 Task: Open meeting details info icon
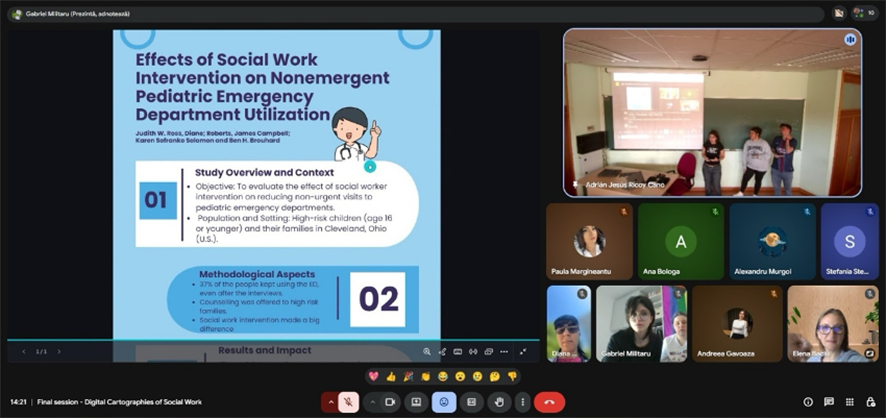pos(808,402)
